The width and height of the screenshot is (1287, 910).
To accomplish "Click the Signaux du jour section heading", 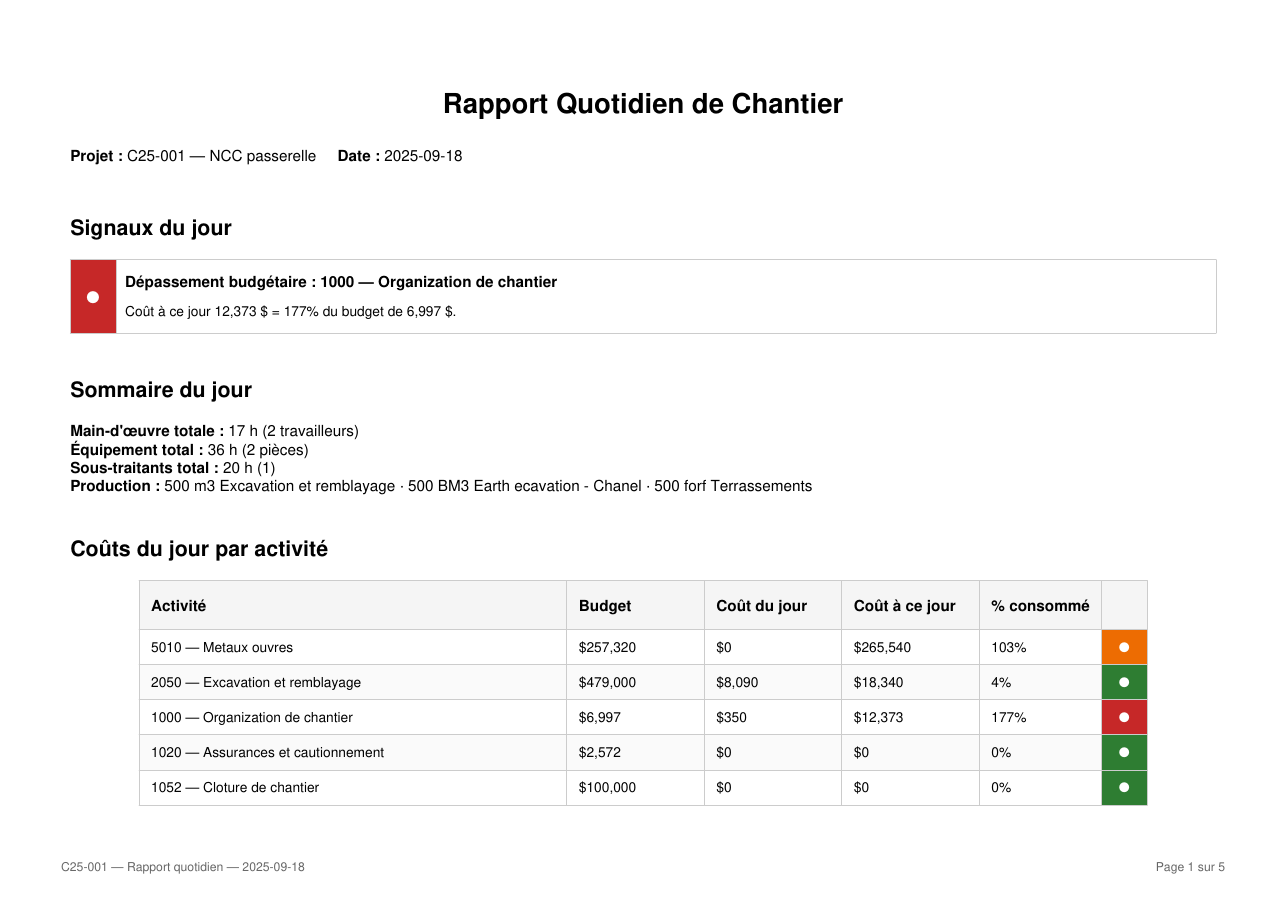I will click(151, 228).
